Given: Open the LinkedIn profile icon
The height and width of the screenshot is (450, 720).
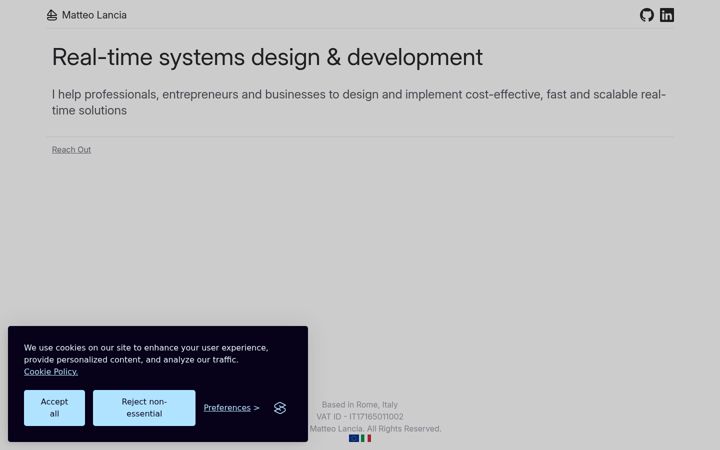Looking at the screenshot, I should (667, 15).
